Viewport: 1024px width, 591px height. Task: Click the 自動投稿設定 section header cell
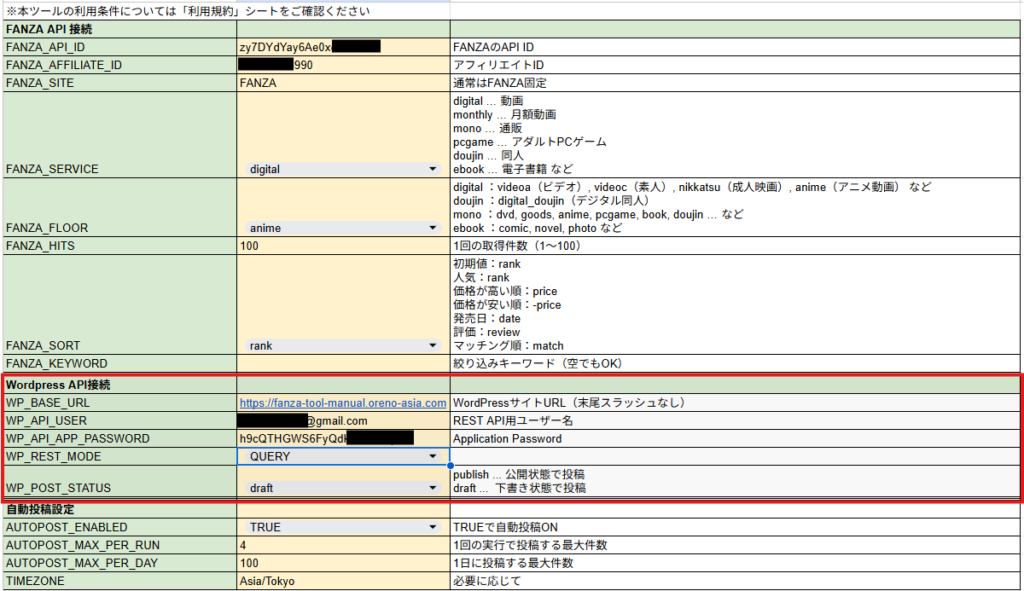118,509
